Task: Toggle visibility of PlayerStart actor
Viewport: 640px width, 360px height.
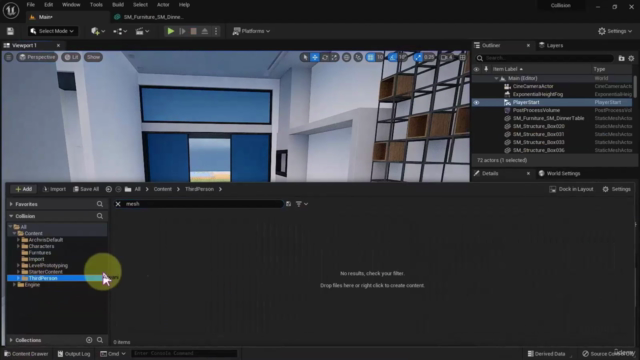Action: [476, 102]
